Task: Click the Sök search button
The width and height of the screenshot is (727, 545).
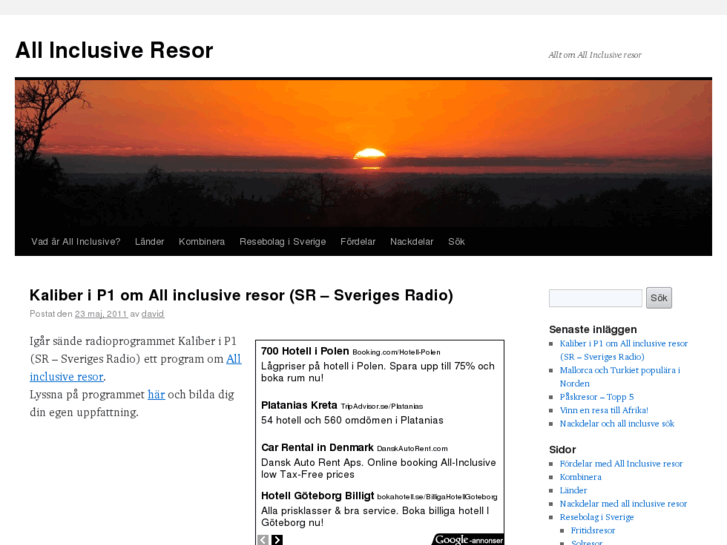Action: (659, 298)
